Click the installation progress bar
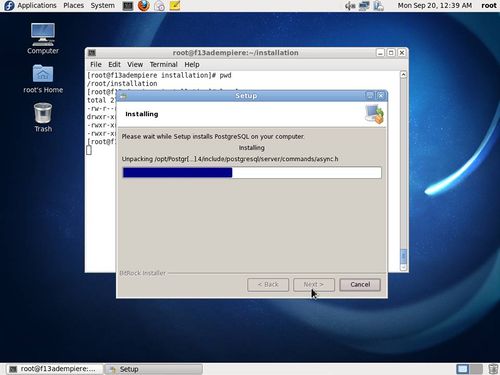The height and width of the screenshot is (375, 500). 252,173
